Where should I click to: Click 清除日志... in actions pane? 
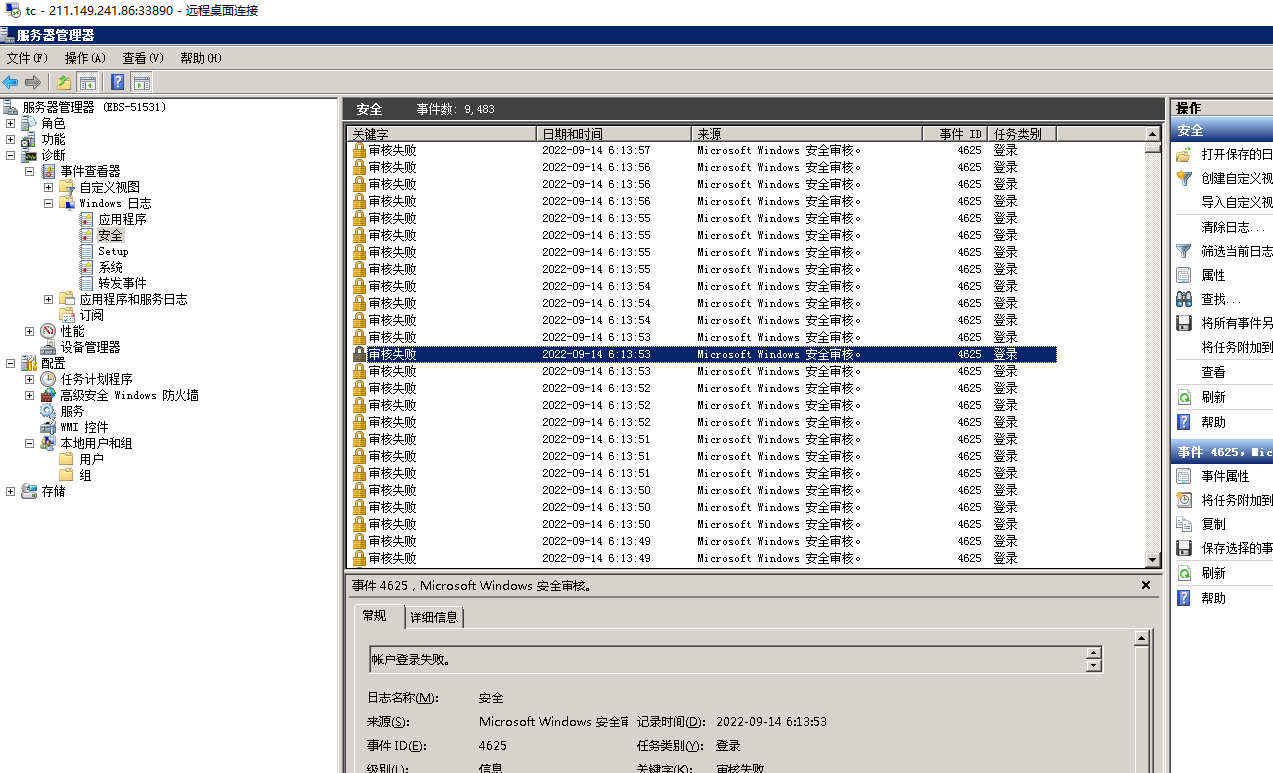point(1225,227)
